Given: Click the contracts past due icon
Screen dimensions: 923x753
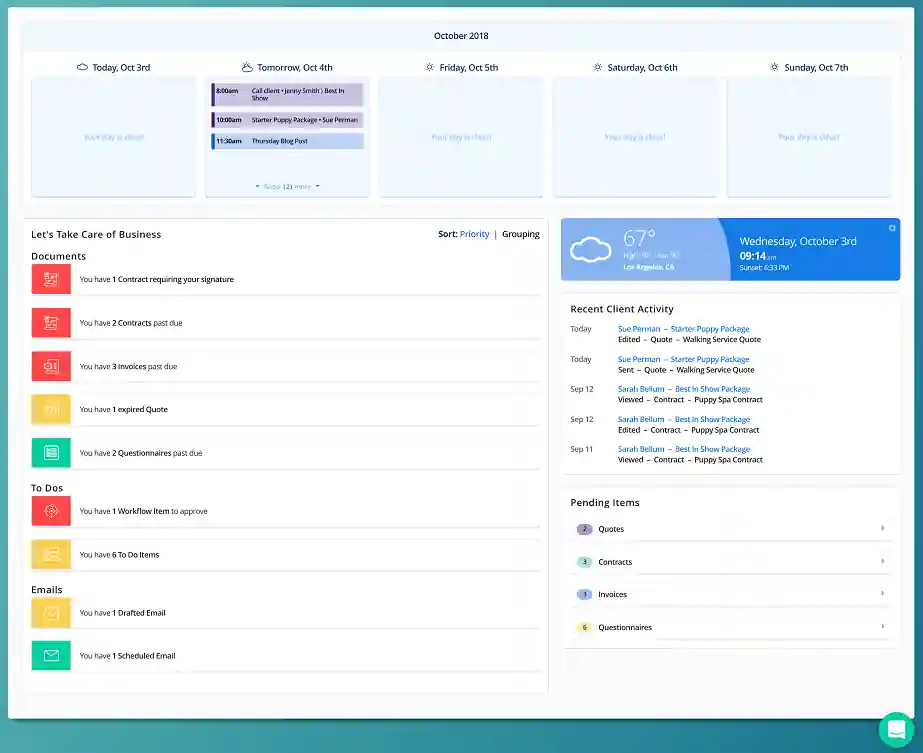Looking at the screenshot, I should click(x=51, y=323).
